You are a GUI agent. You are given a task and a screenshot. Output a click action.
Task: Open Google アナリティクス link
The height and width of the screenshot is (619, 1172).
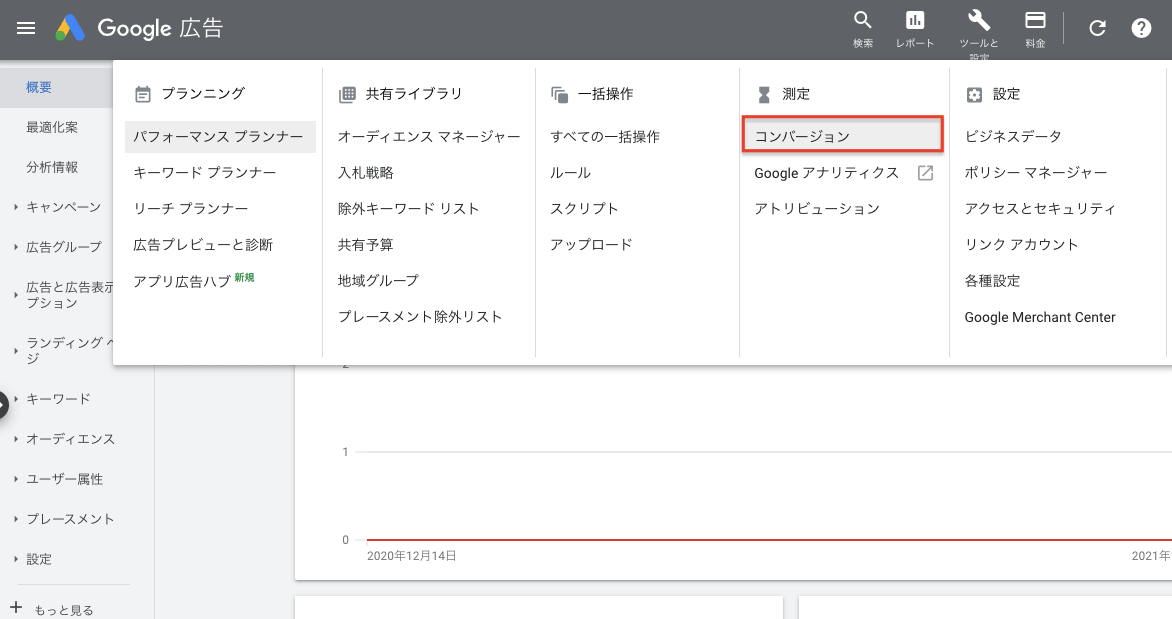point(827,173)
